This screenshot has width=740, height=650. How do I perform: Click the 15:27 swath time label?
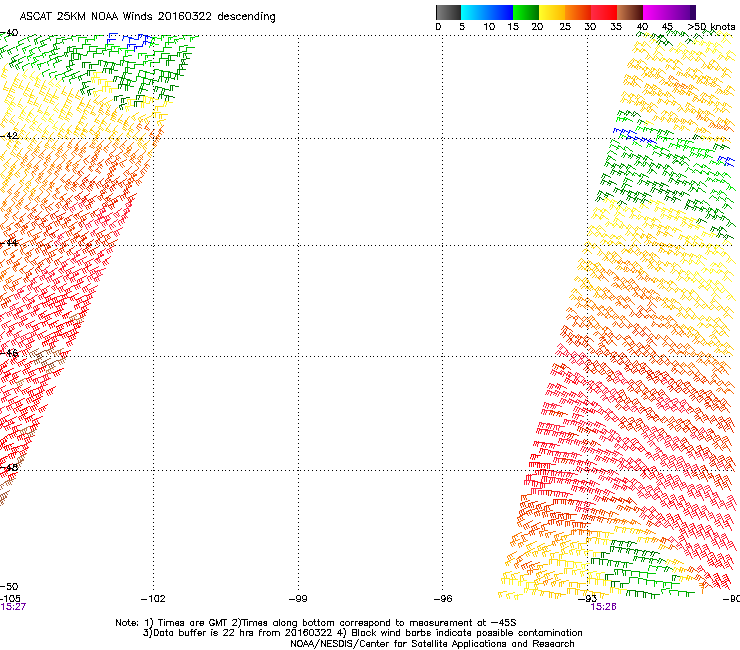point(13,607)
